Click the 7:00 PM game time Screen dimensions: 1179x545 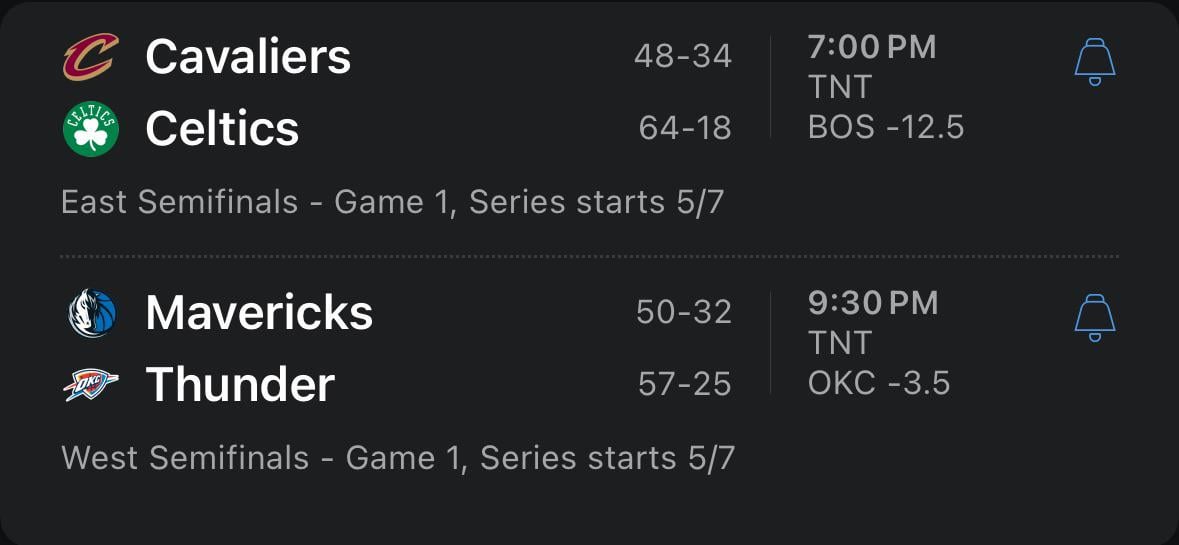coord(871,47)
